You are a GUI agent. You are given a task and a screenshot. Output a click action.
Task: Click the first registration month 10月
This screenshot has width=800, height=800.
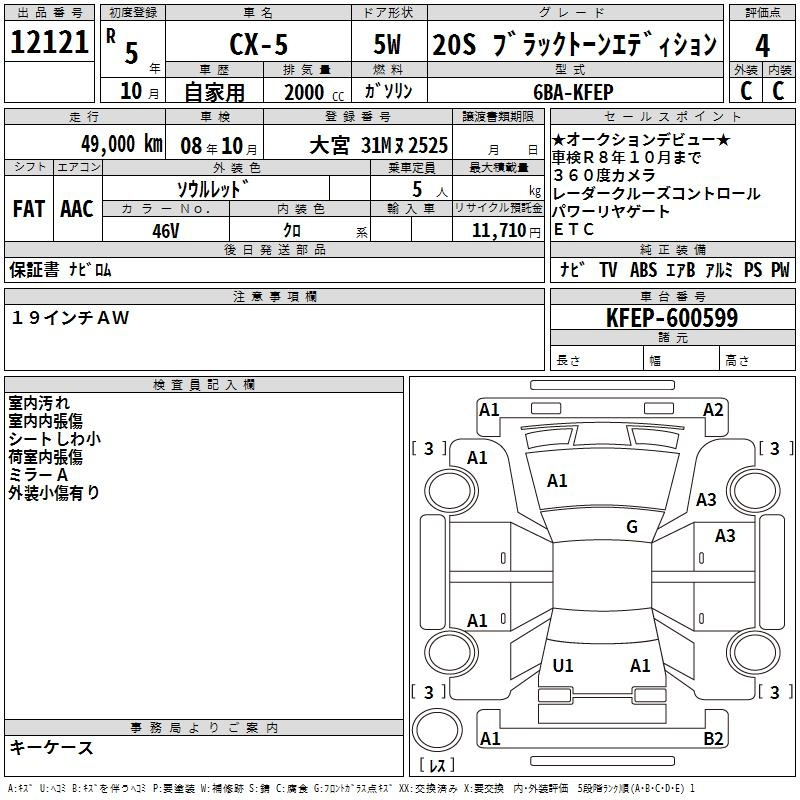[x=139, y=91]
